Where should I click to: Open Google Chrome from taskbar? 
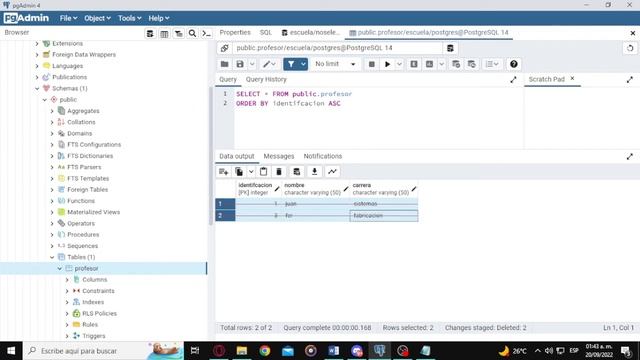point(264,351)
